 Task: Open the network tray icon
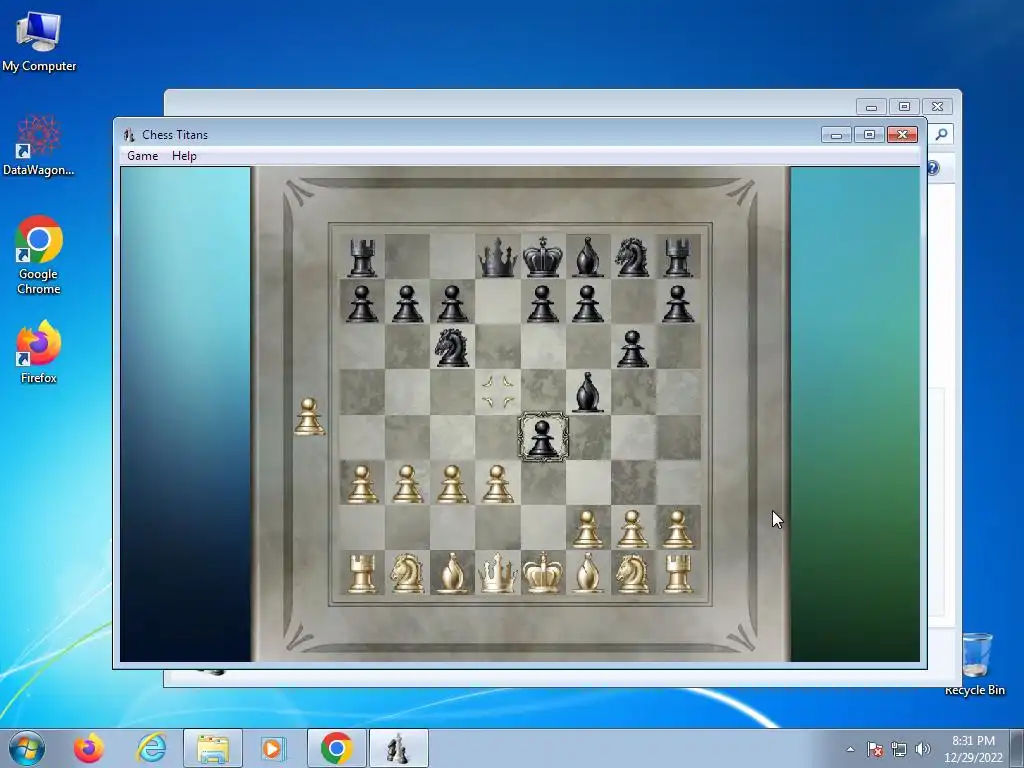click(x=899, y=749)
